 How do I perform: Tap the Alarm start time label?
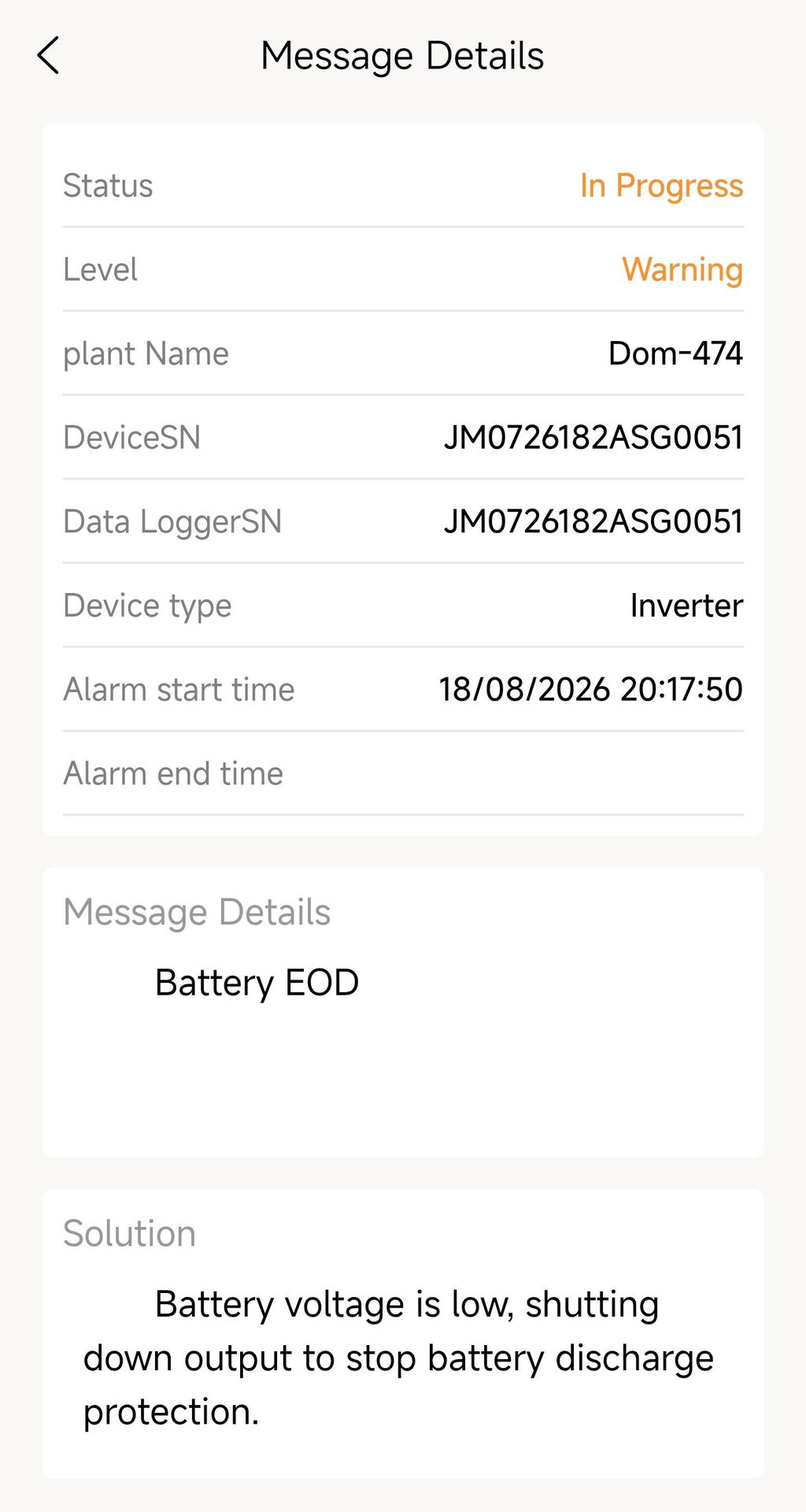(x=179, y=689)
